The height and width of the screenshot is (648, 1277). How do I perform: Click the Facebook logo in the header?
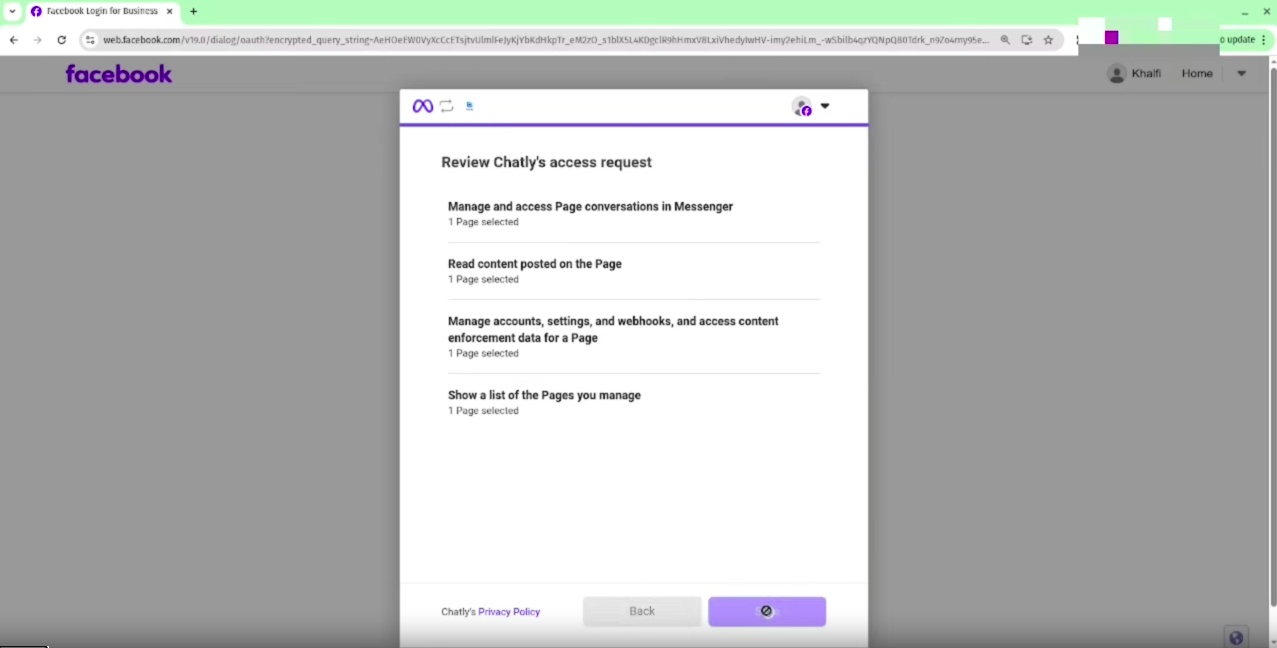point(119,74)
